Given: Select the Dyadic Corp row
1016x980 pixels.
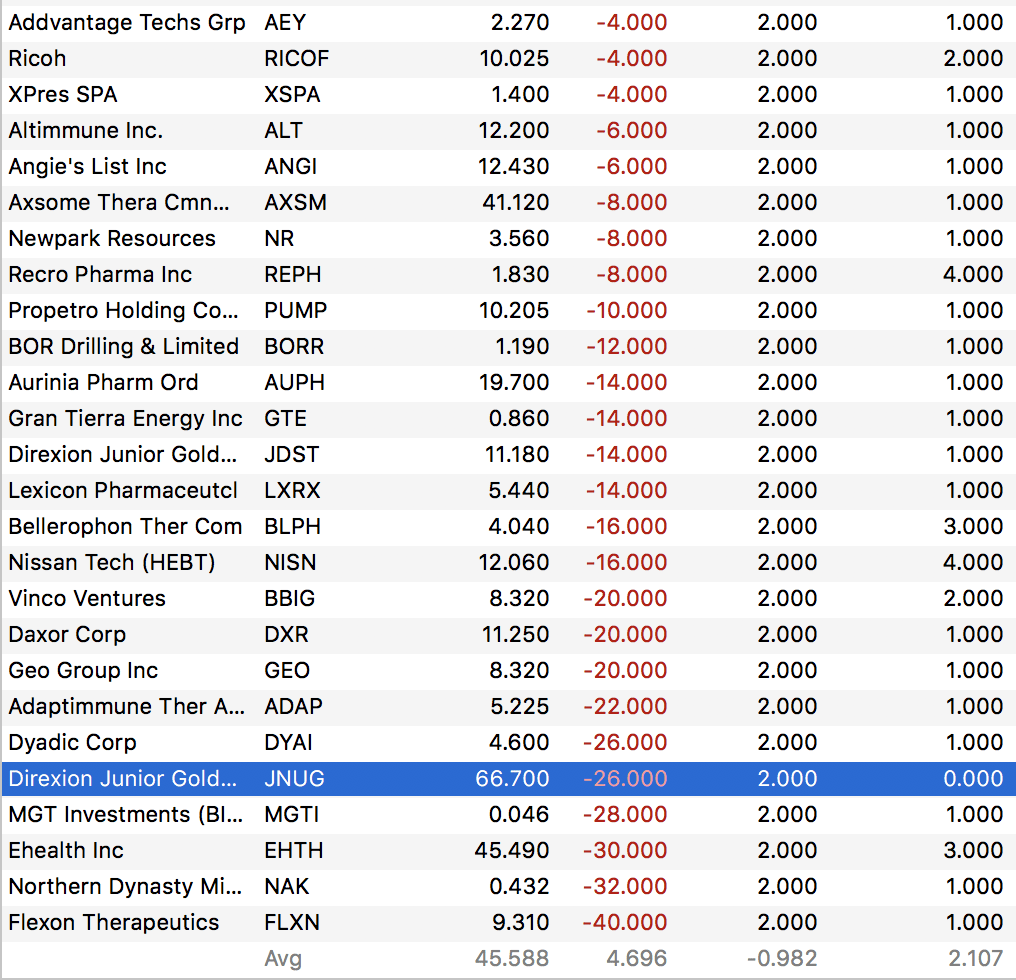Looking at the screenshot, I should 509,742.
